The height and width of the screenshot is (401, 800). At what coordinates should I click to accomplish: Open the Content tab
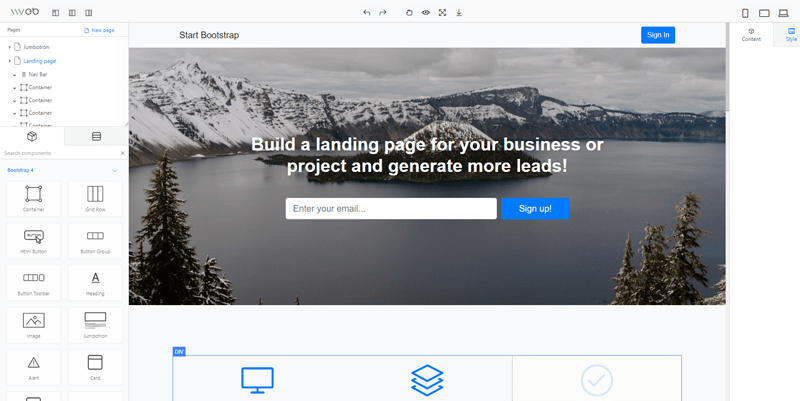(x=751, y=35)
